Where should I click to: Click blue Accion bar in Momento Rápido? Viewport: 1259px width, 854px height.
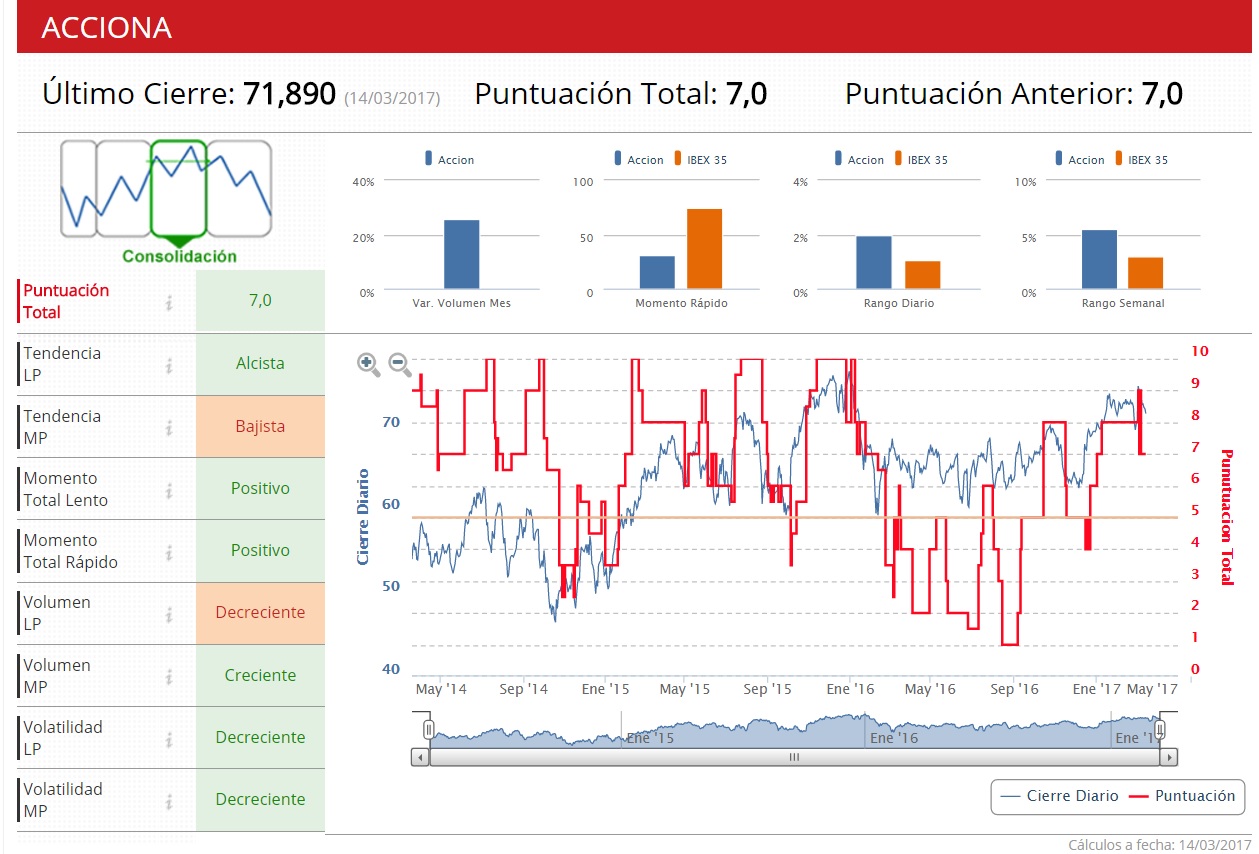point(657,274)
